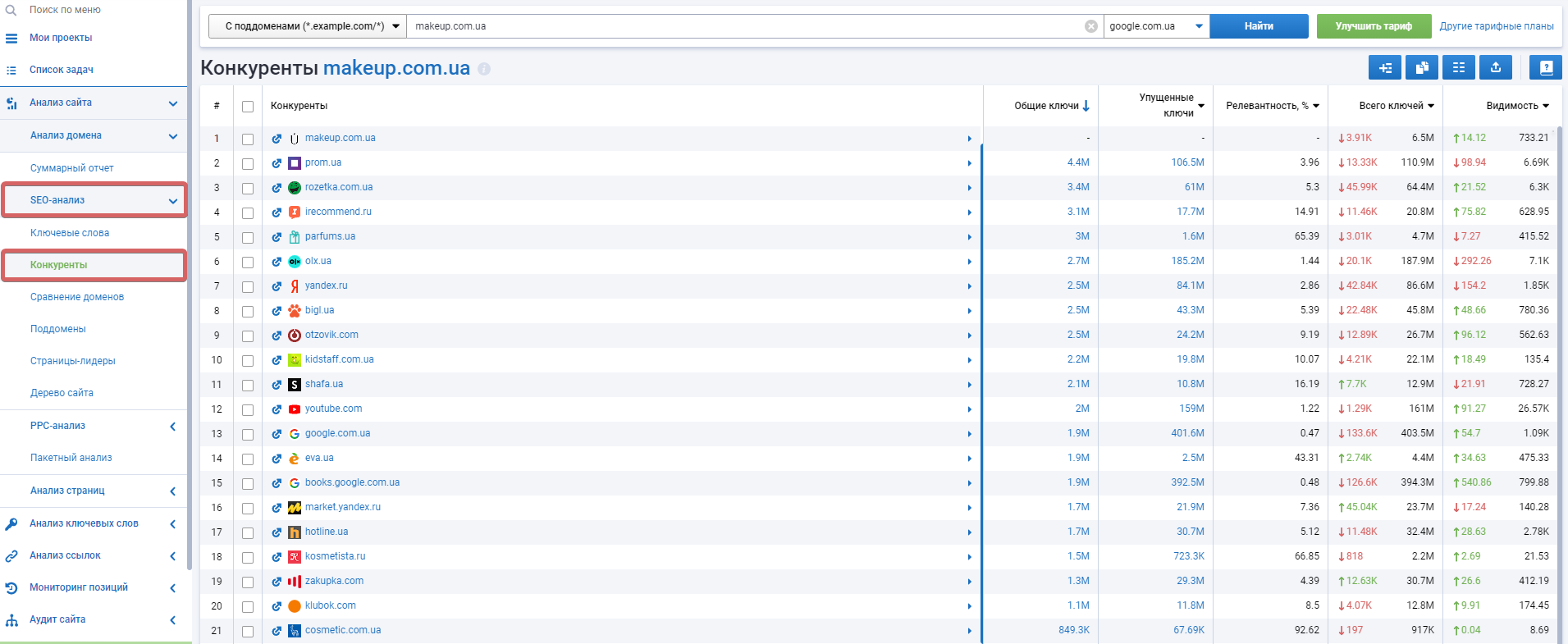
Task: Click the bigl.ua paw favicon
Action: (295, 311)
